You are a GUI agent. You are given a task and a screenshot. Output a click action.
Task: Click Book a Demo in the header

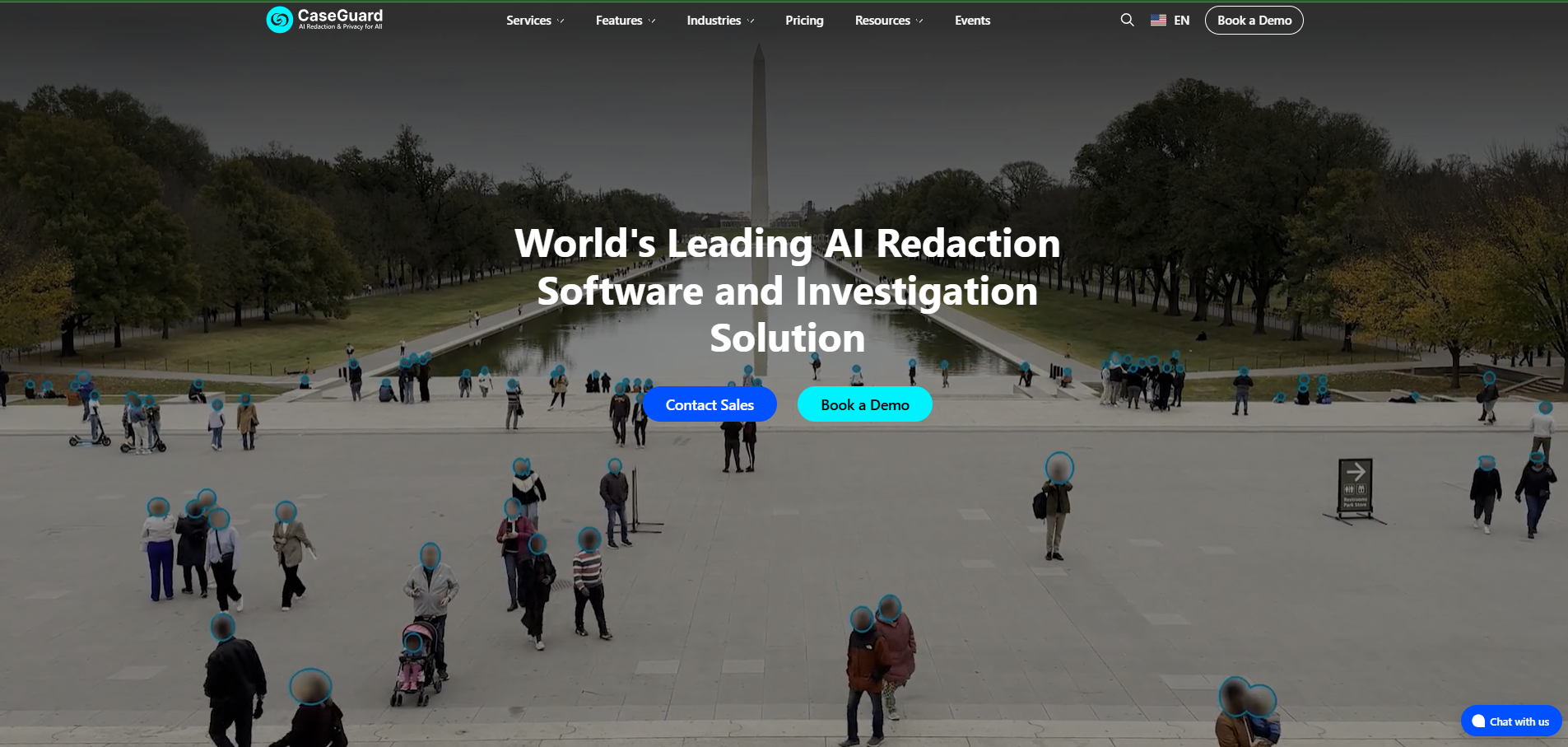coord(1254,21)
